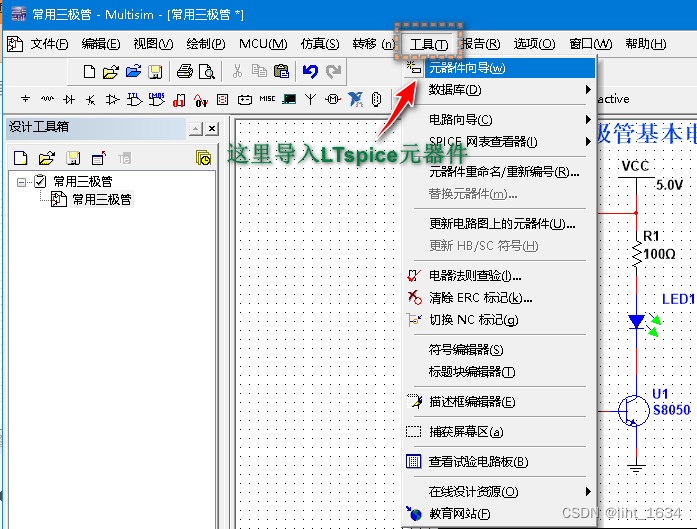Open the 绘制(P) menu
The width and height of the screenshot is (697, 529).
(x=206, y=44)
